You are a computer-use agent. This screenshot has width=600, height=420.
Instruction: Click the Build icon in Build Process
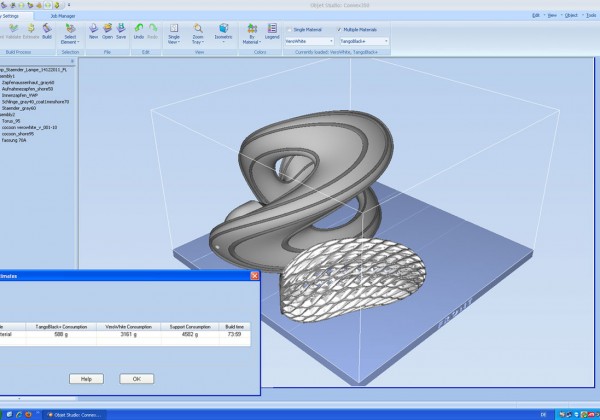click(x=47, y=28)
